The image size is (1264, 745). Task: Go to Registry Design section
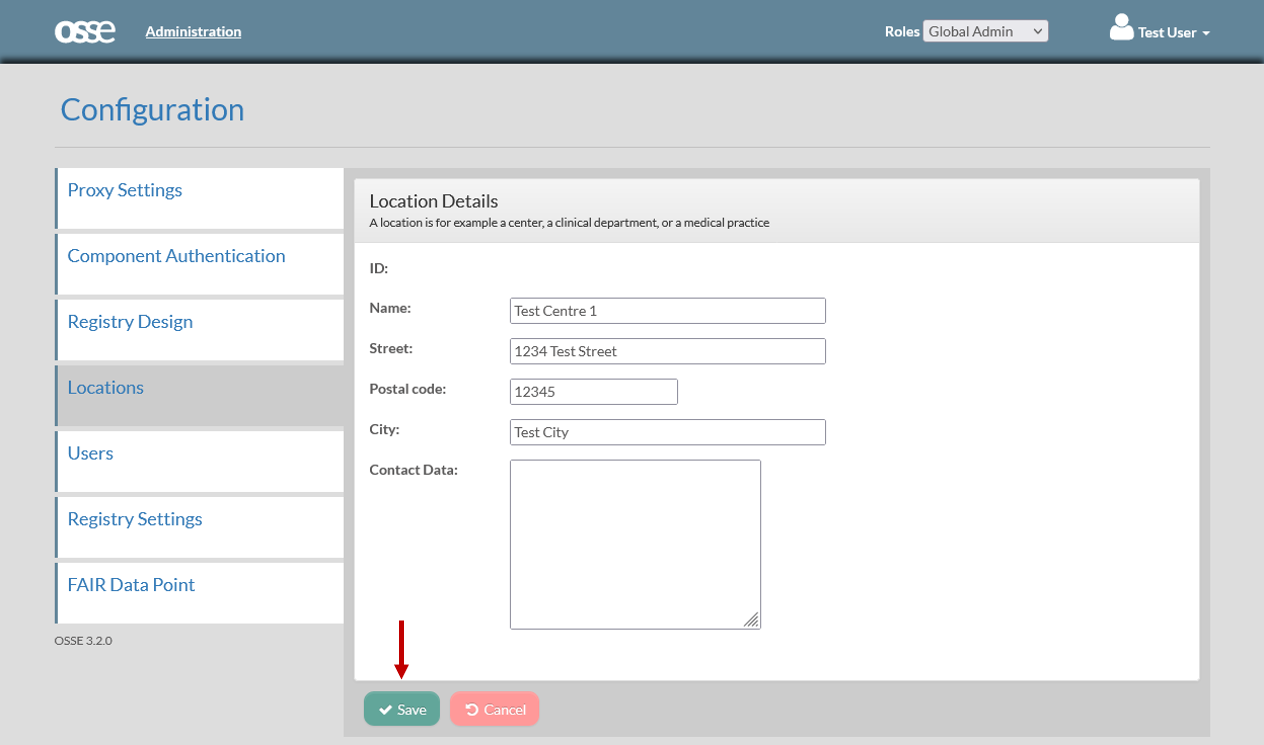click(x=199, y=330)
